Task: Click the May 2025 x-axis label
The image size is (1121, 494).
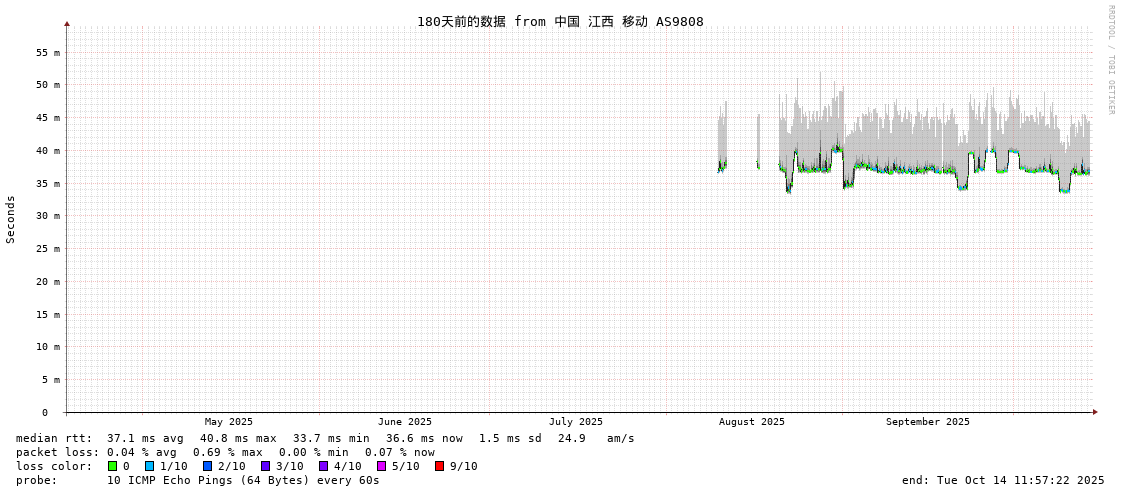Action: 229,422
